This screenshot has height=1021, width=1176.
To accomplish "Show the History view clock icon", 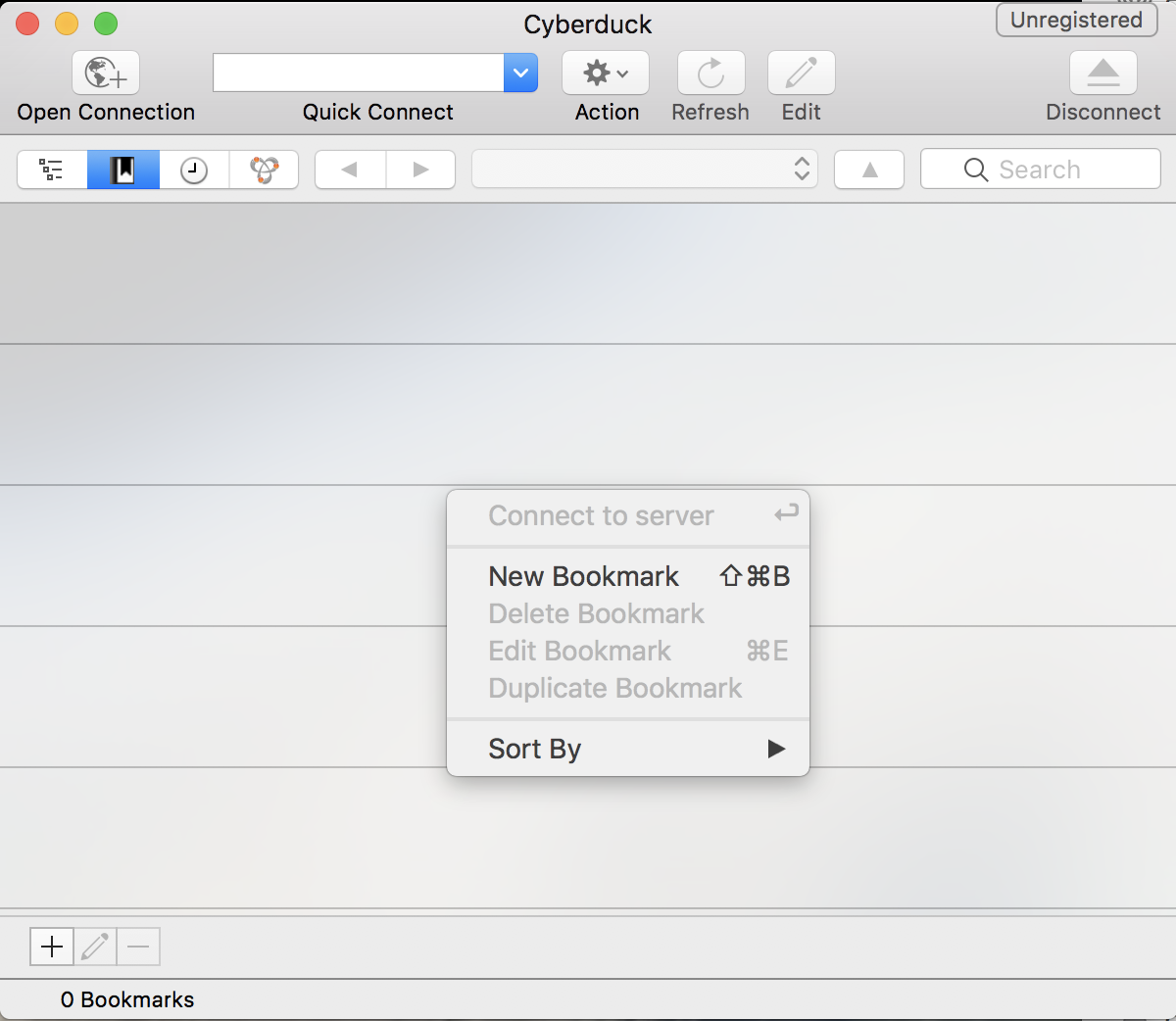I will click(x=194, y=170).
